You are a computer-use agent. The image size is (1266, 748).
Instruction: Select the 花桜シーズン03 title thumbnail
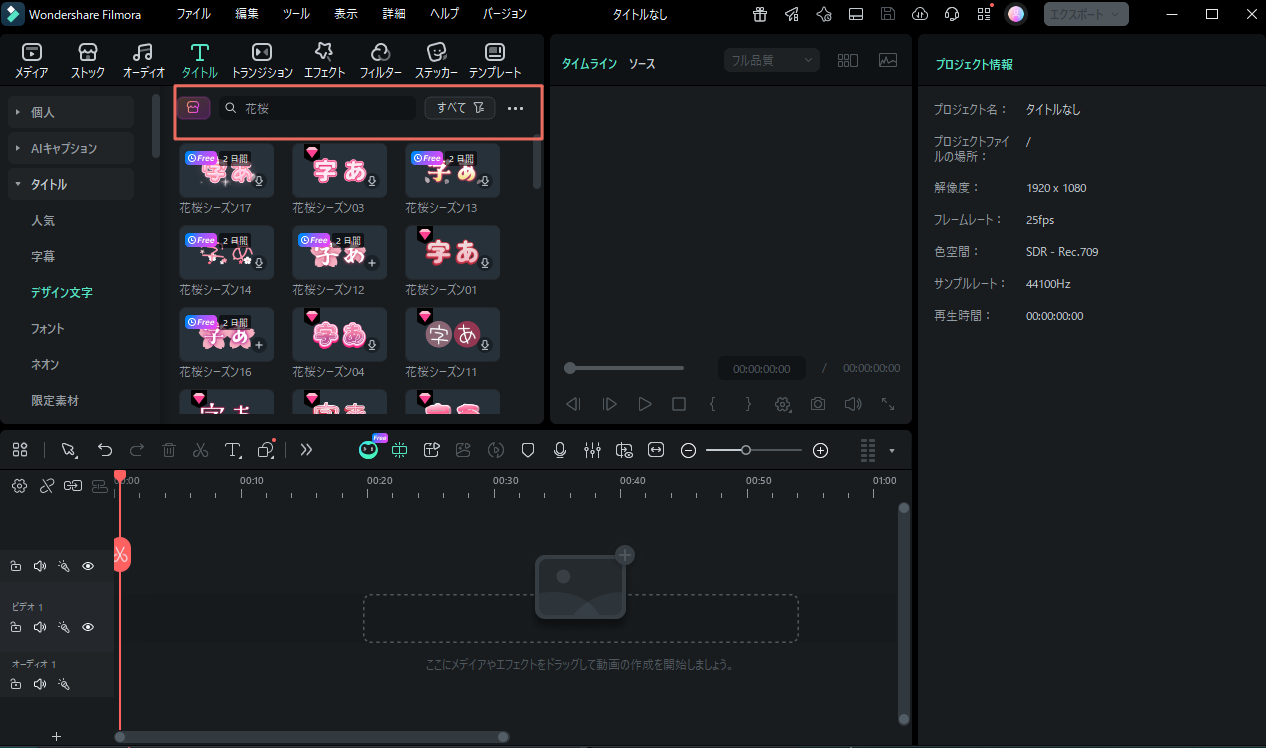pos(339,170)
